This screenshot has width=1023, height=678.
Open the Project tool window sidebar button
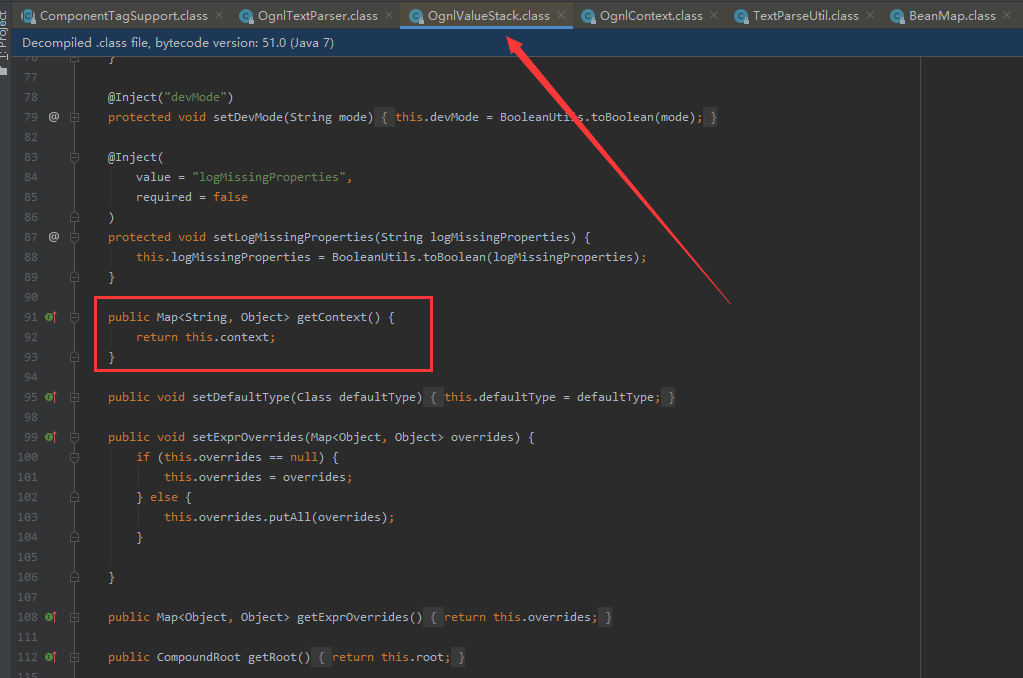coord(5,37)
